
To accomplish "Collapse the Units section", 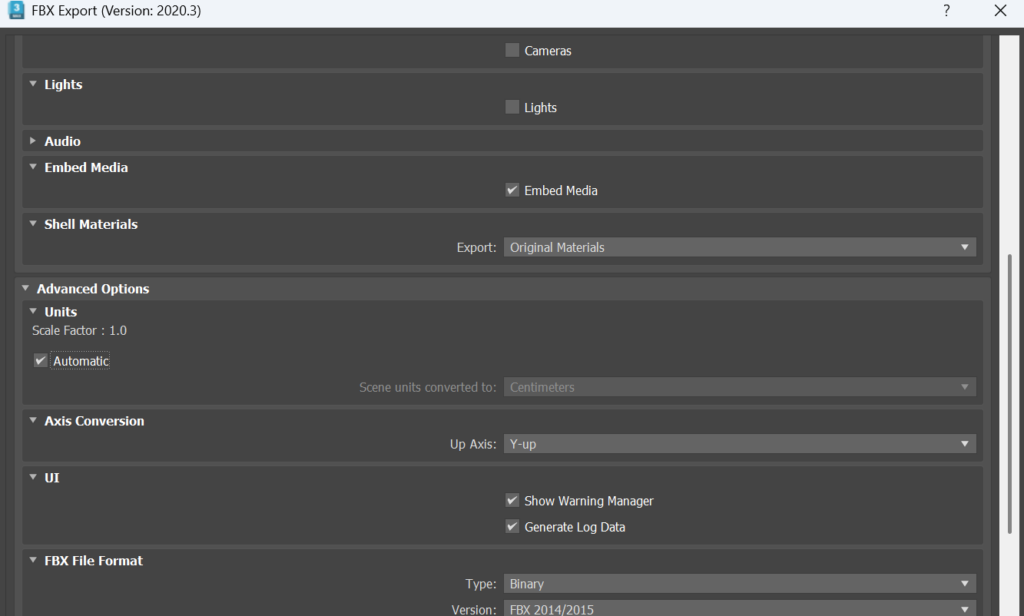I will coord(33,311).
